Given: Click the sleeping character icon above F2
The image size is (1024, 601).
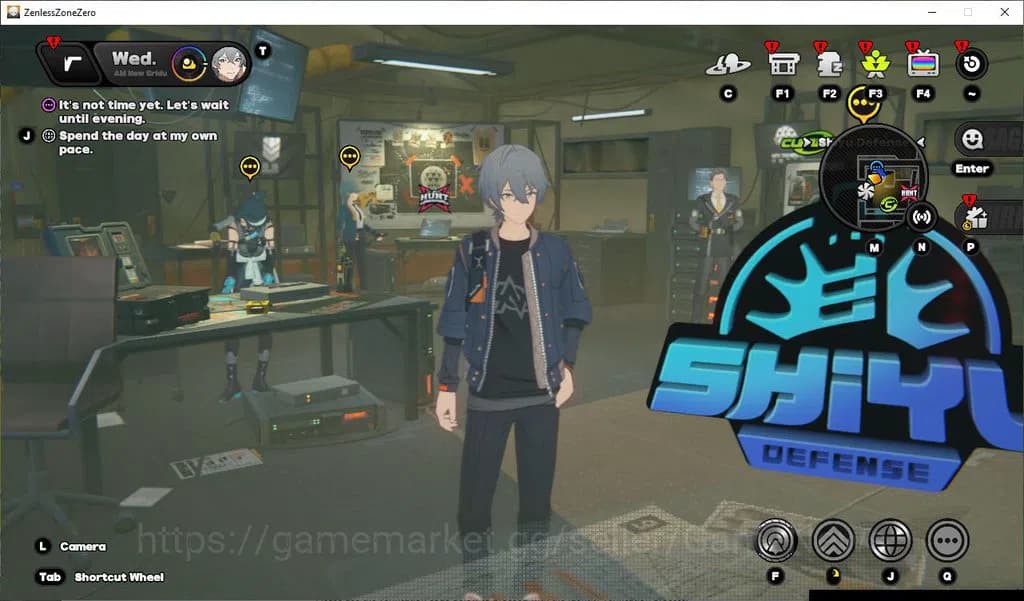Looking at the screenshot, I should tap(830, 62).
